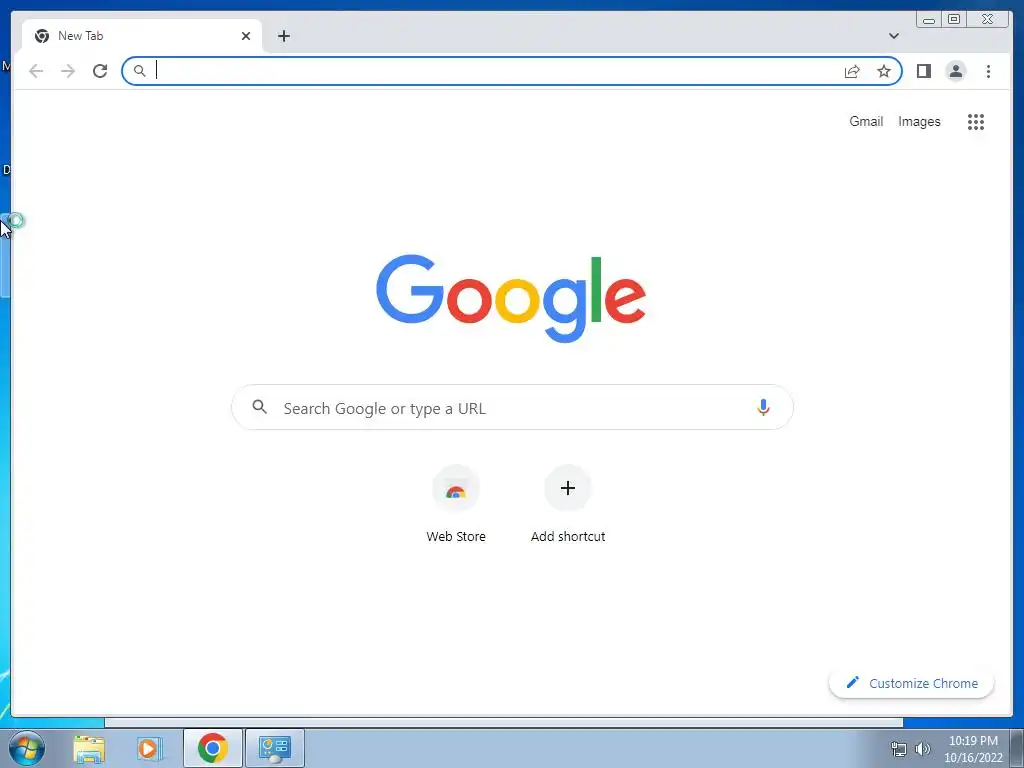The height and width of the screenshot is (768, 1024).
Task: Click the browser forward arrow
Action: tap(68, 71)
